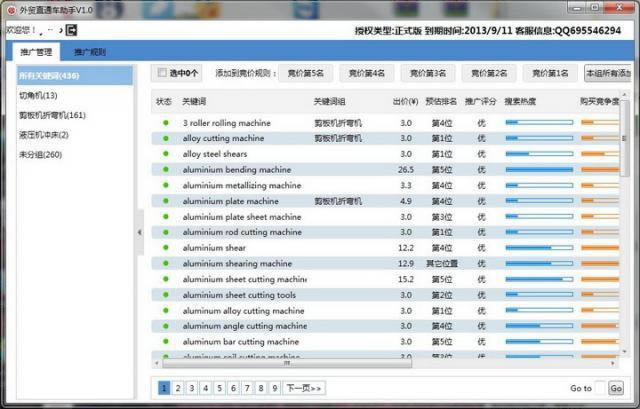Click the logout icon beside the welcome text
The height and width of the screenshot is (409, 640).
(x=72, y=30)
